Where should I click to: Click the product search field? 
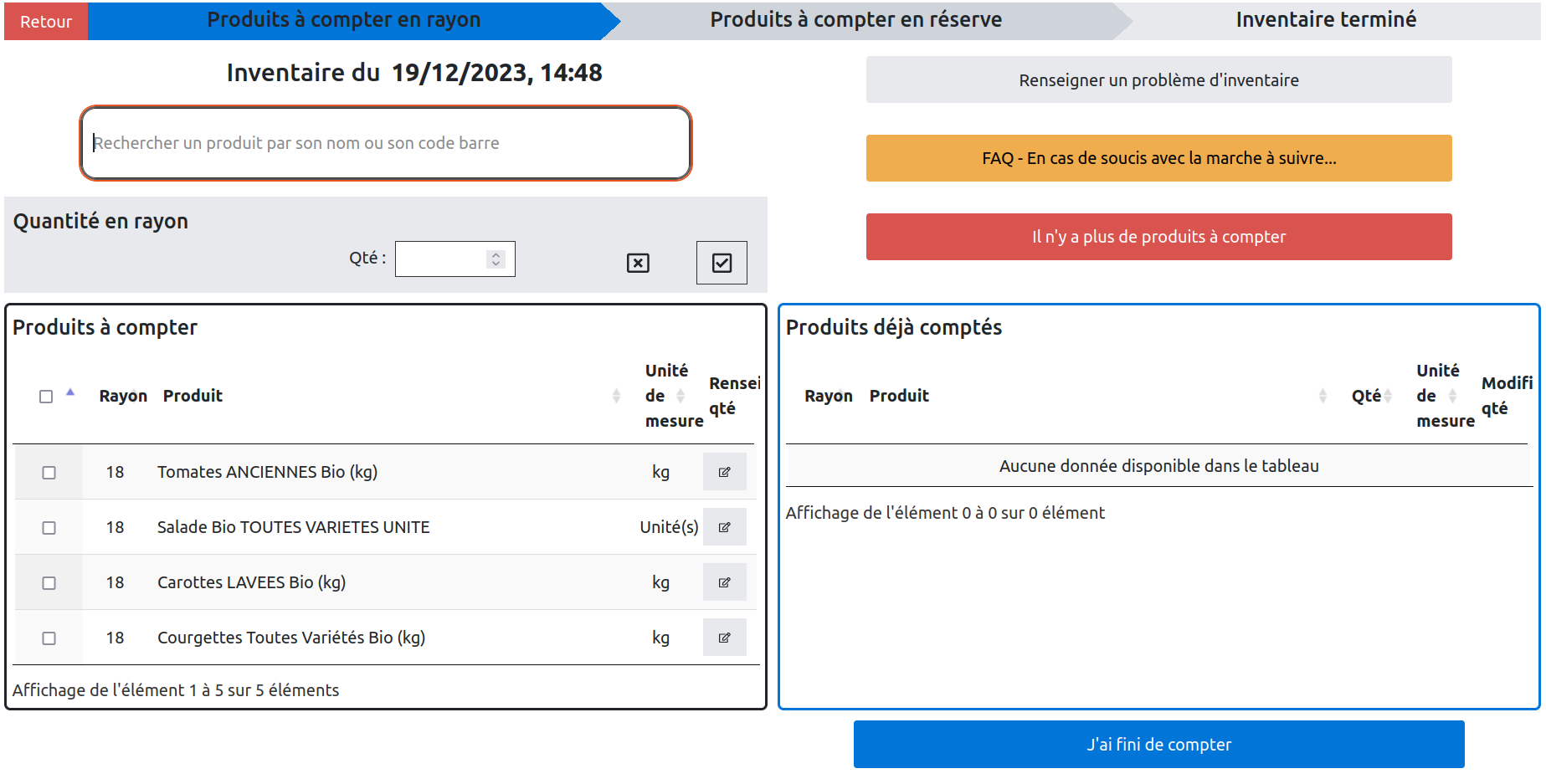(386, 143)
